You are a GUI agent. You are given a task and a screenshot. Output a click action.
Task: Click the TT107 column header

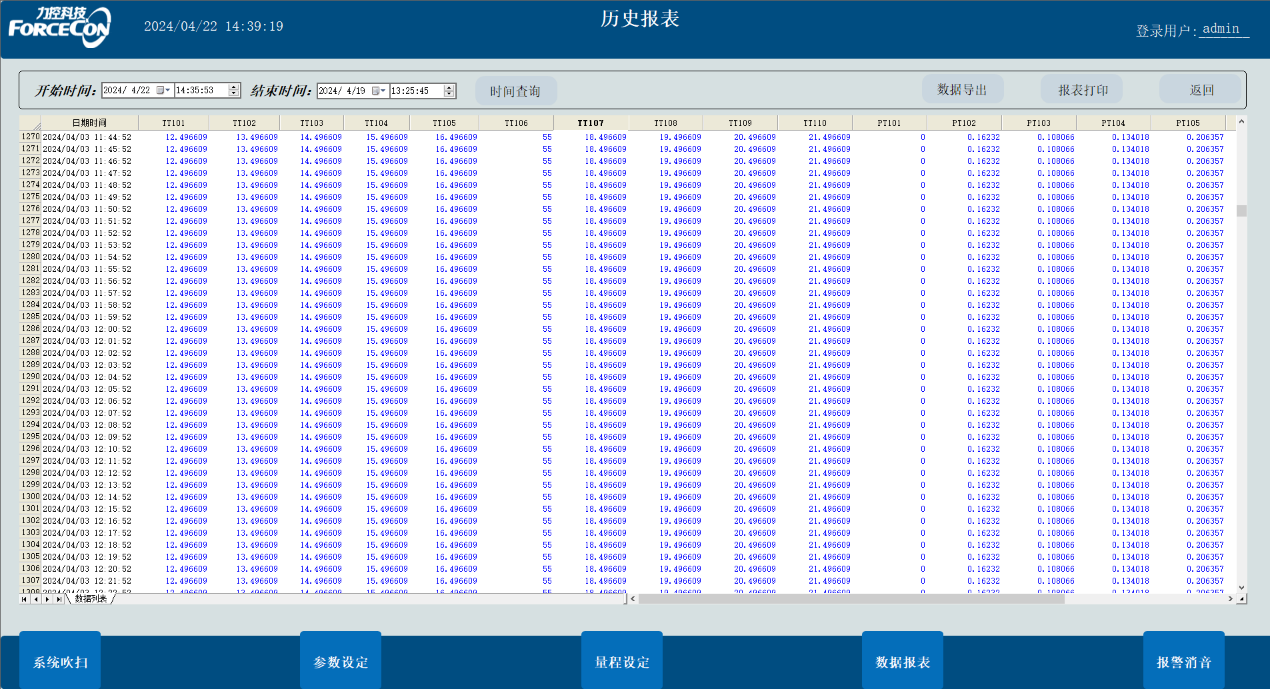591,123
